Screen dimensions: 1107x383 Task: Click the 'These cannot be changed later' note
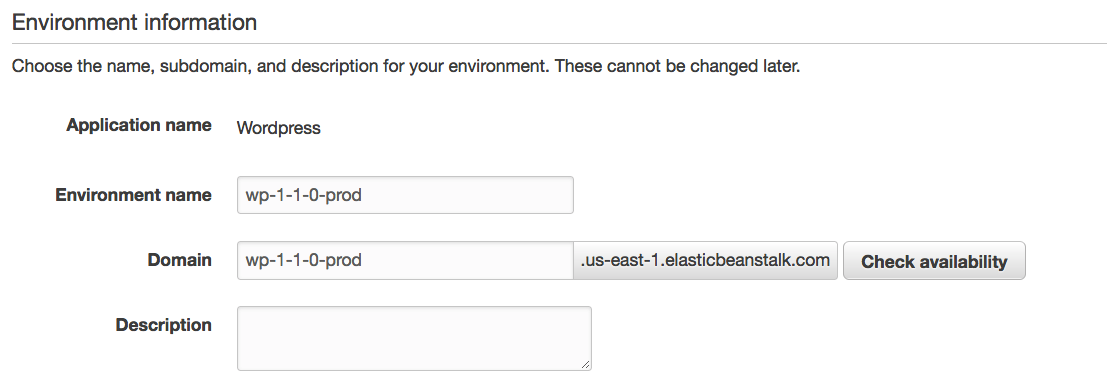[678, 67]
